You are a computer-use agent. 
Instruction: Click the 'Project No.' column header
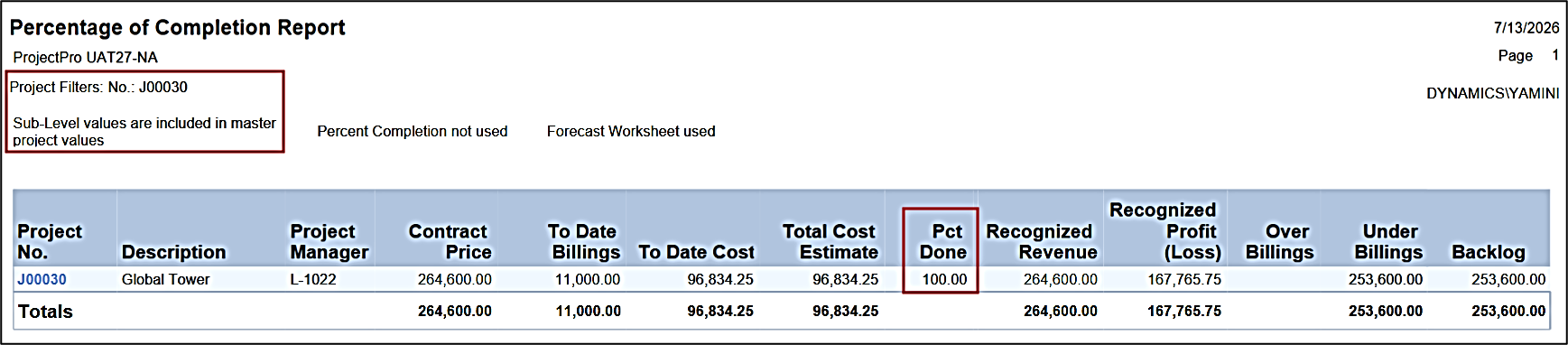[x=50, y=242]
